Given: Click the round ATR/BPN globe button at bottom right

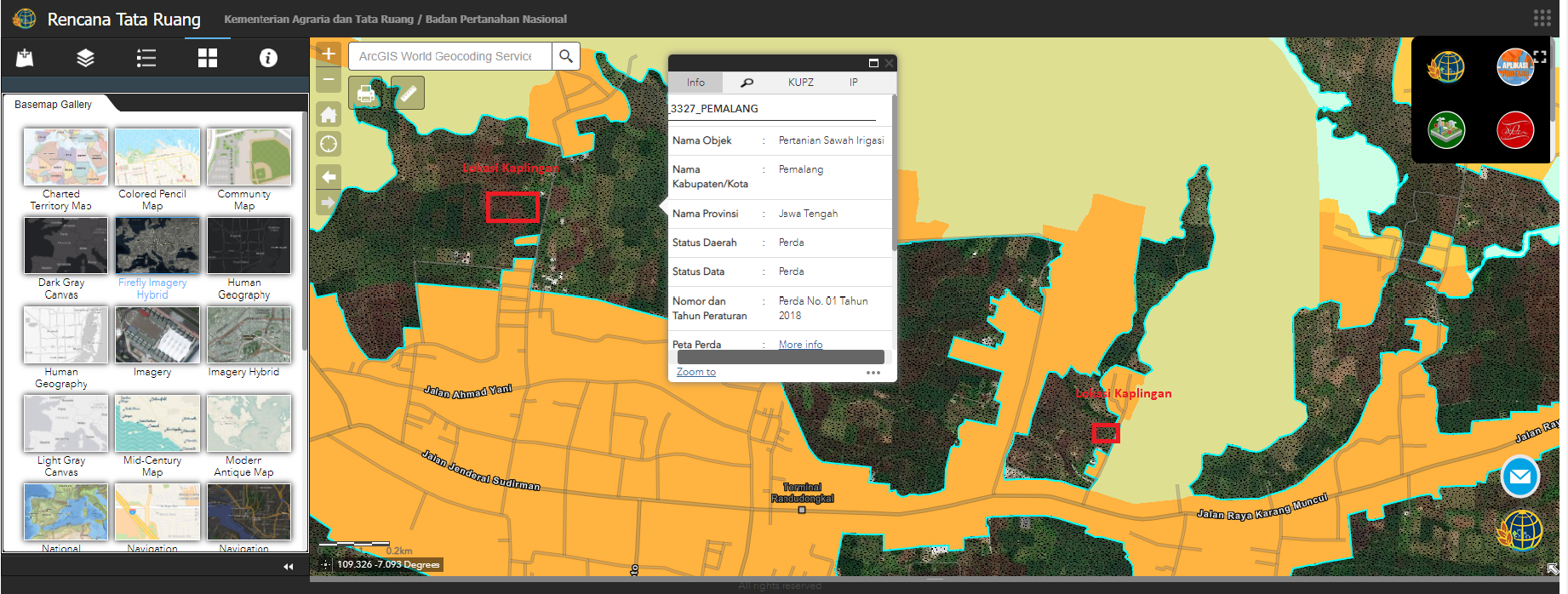Looking at the screenshot, I should [1519, 529].
